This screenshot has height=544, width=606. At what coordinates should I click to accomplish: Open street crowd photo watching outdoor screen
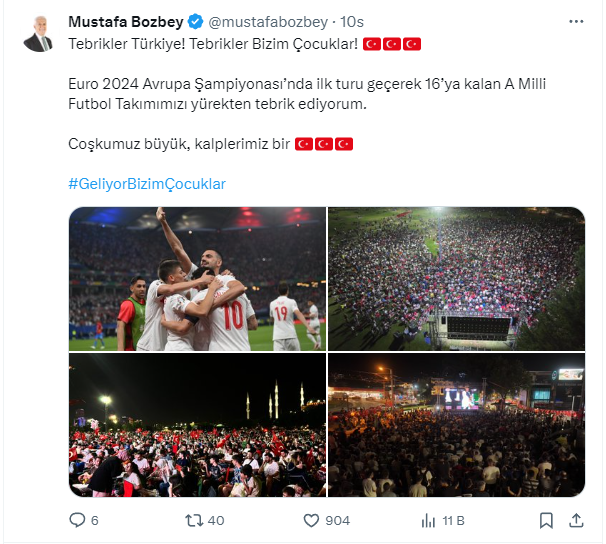pyautogui.click(x=456, y=425)
